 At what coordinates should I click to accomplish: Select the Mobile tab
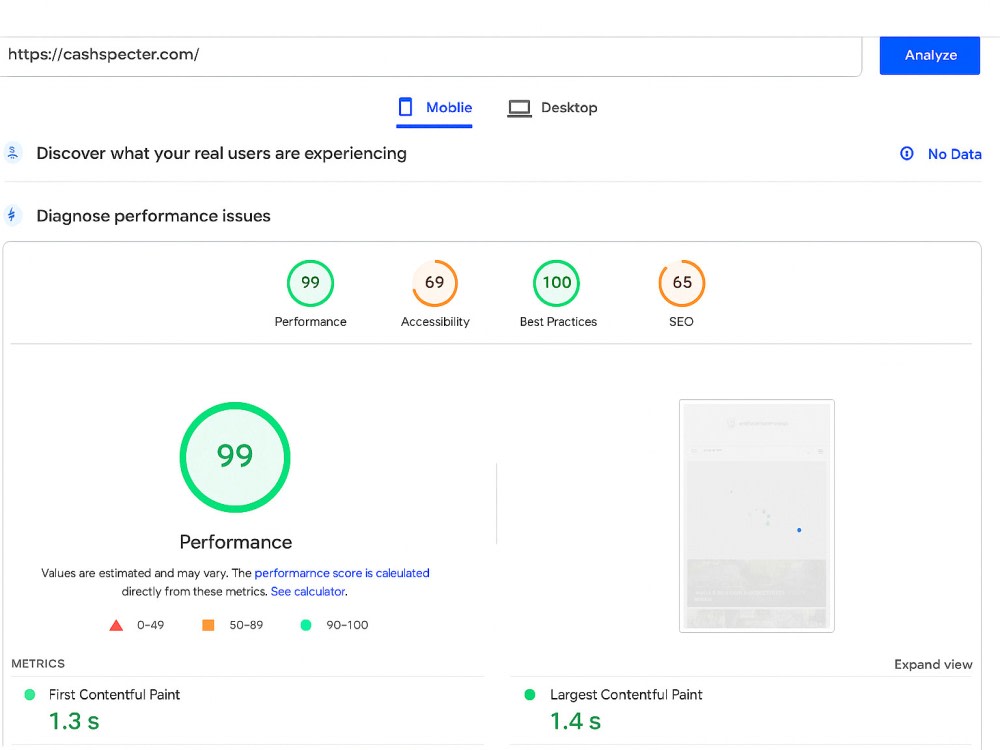(x=435, y=108)
